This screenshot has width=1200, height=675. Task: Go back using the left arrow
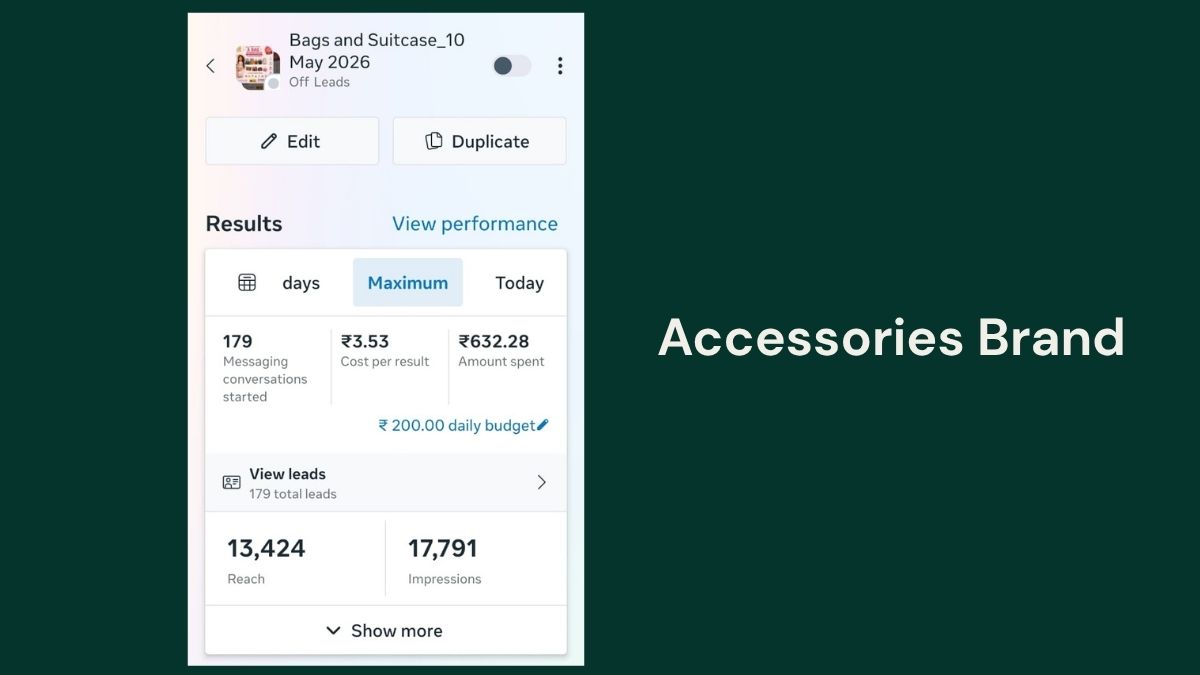[x=210, y=66]
